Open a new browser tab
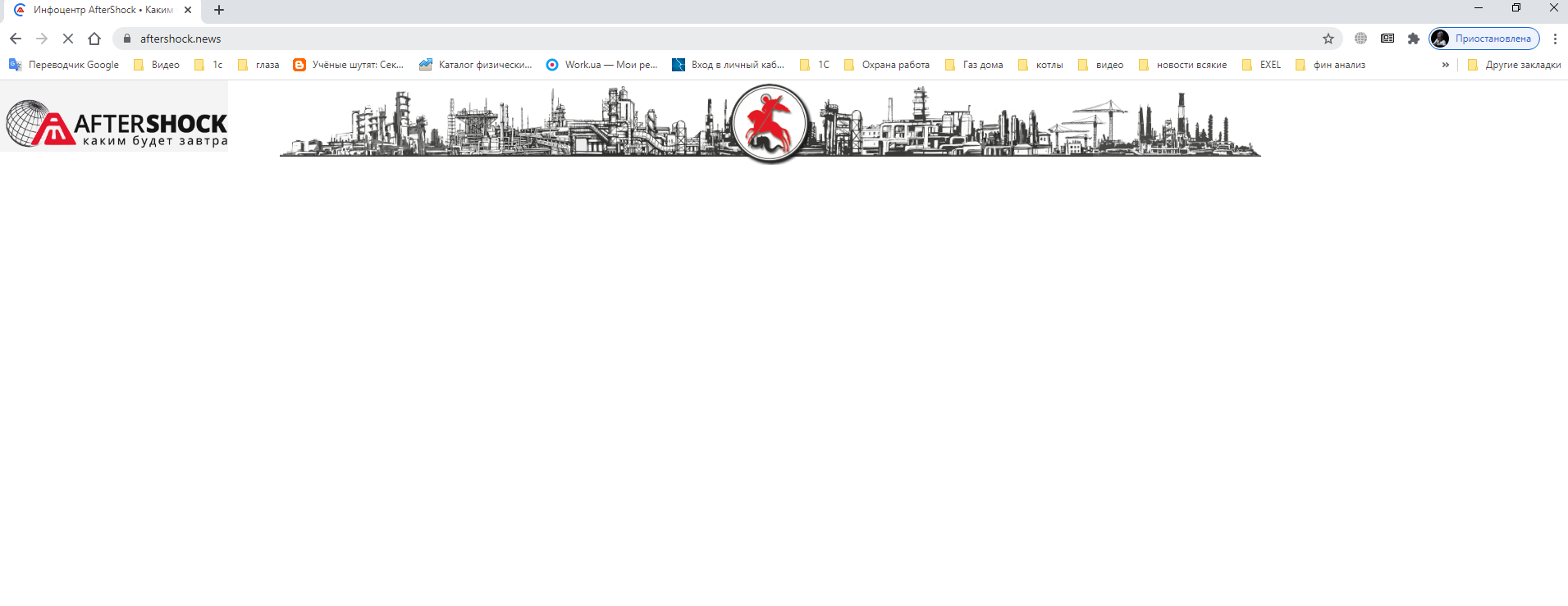 219,10
